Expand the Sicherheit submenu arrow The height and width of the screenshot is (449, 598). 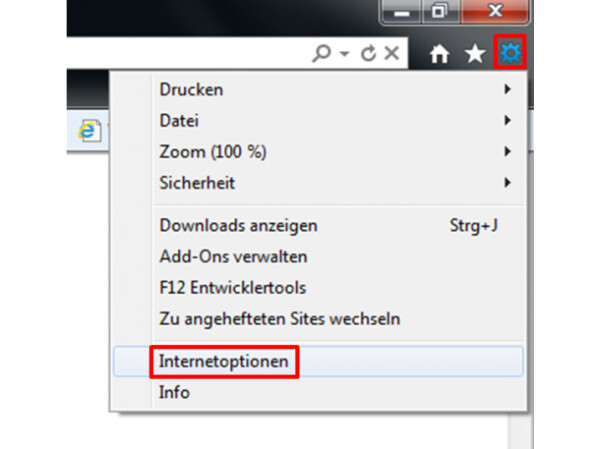click(x=507, y=183)
